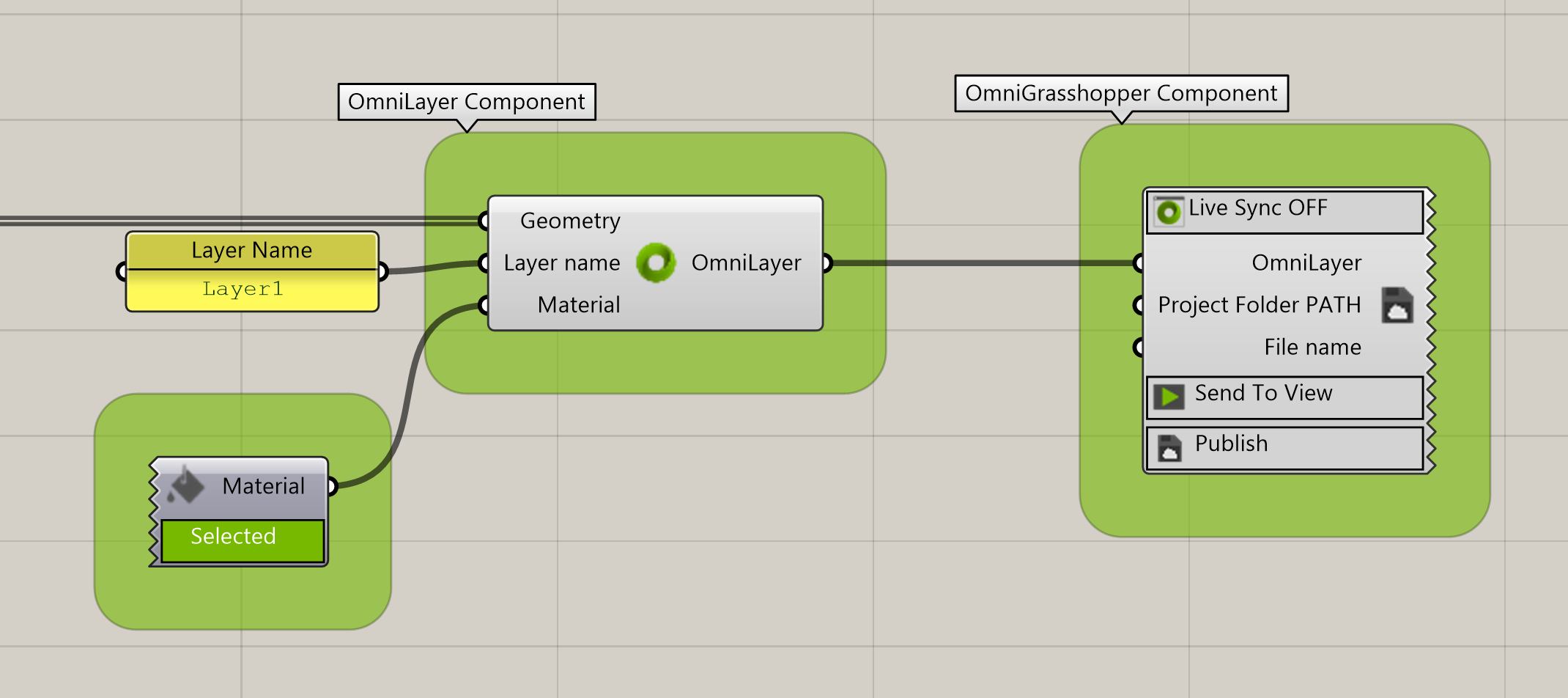Click the Publish button

coord(1285,448)
